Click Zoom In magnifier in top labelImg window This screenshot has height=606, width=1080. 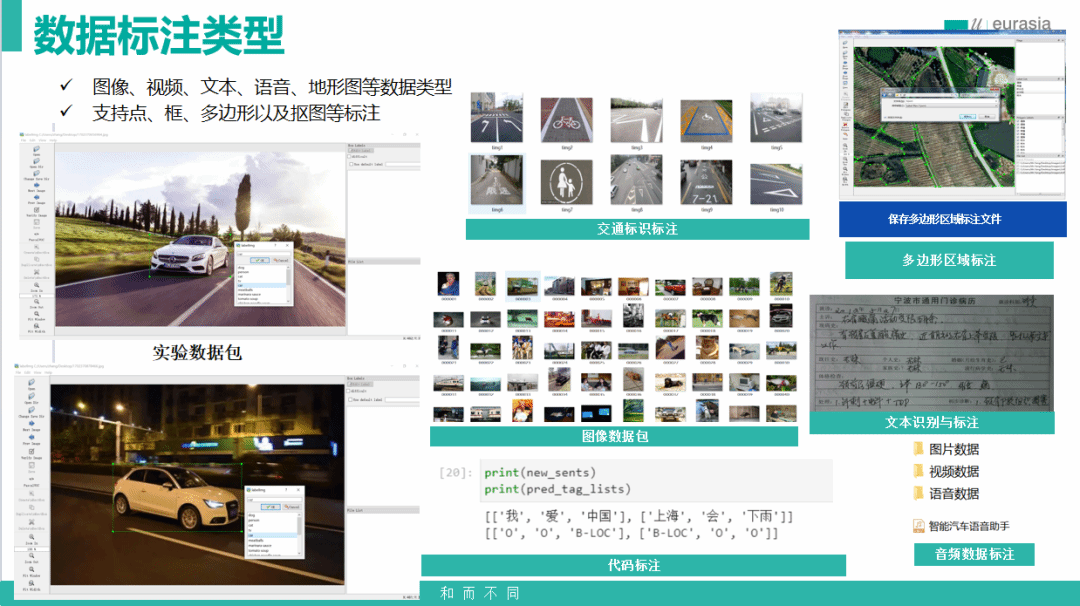coord(36,286)
